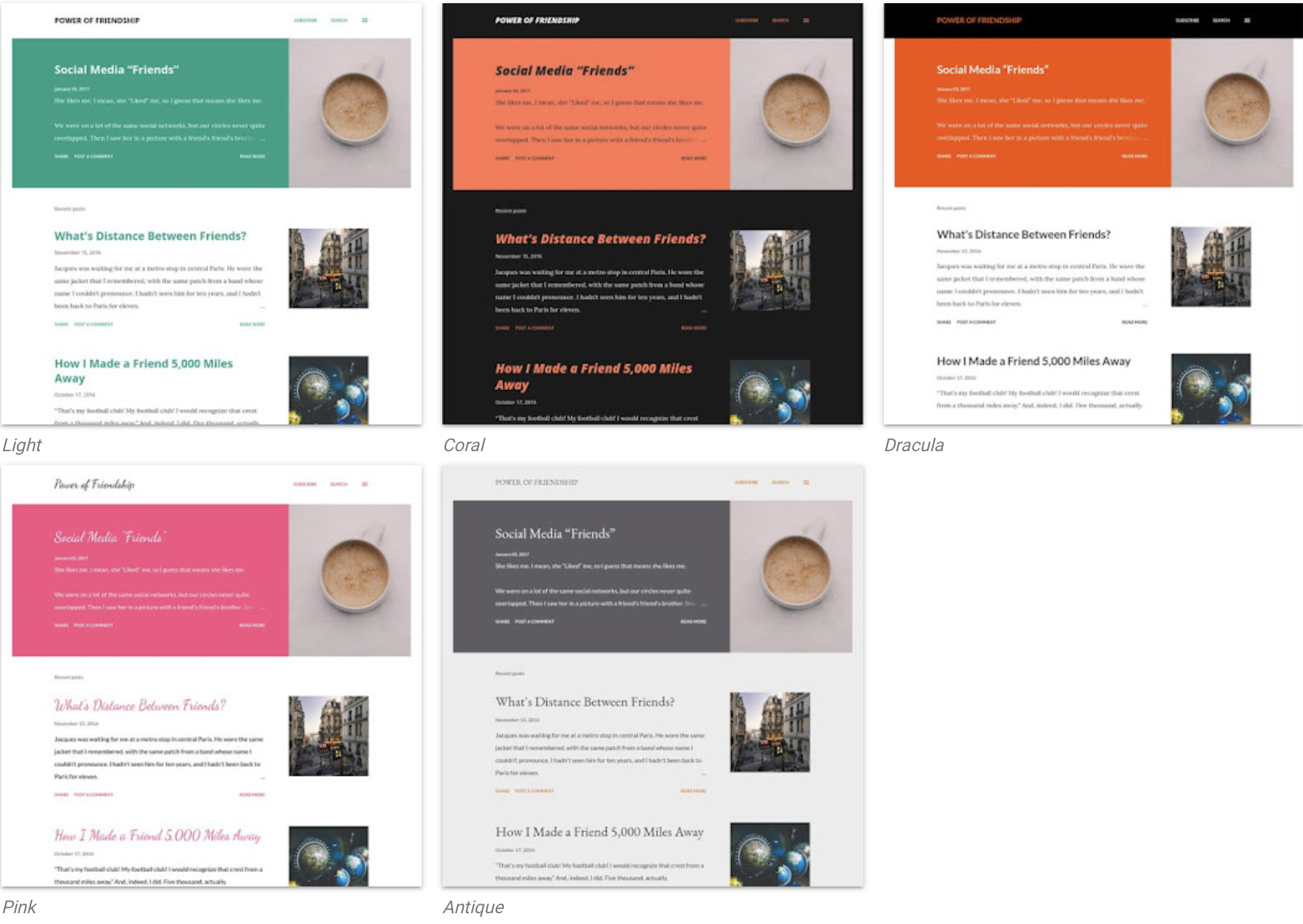
Task: Select the Coral theme thumbnail
Action: point(652,214)
